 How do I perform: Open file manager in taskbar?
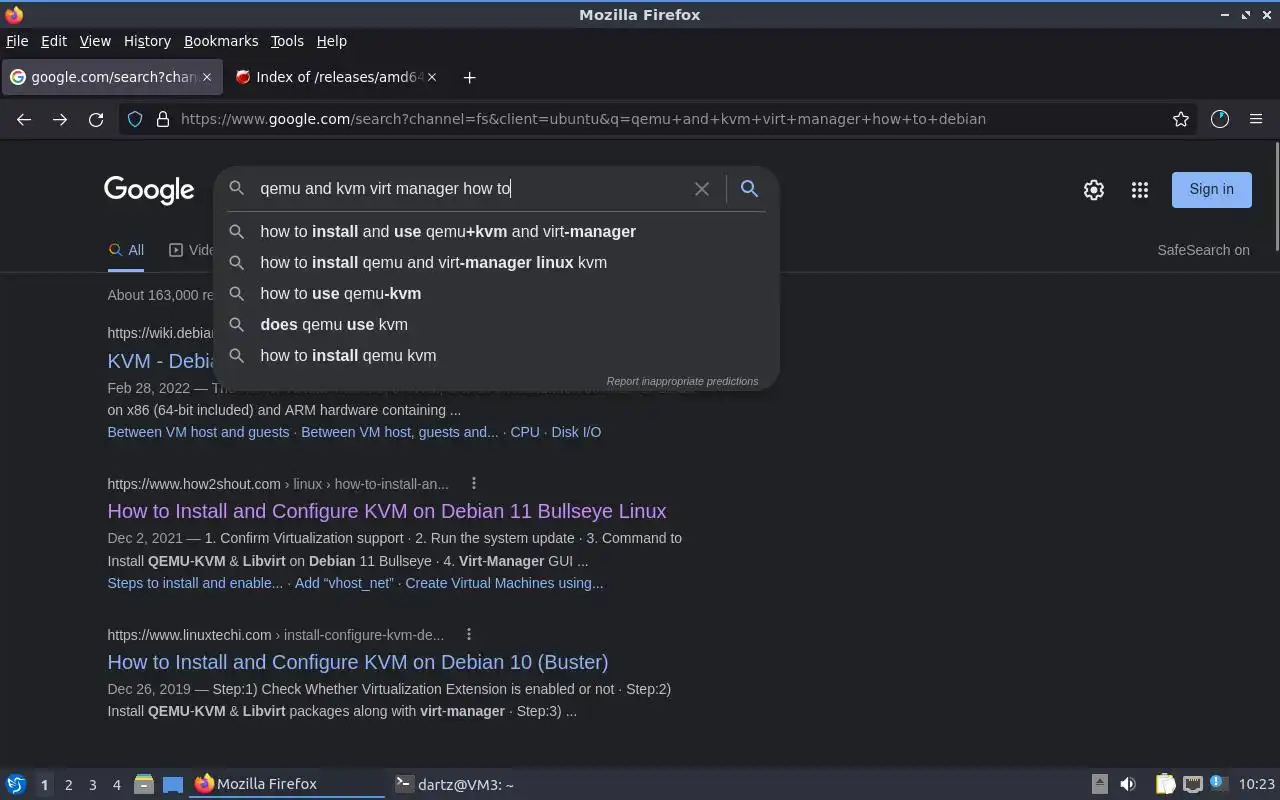143,784
